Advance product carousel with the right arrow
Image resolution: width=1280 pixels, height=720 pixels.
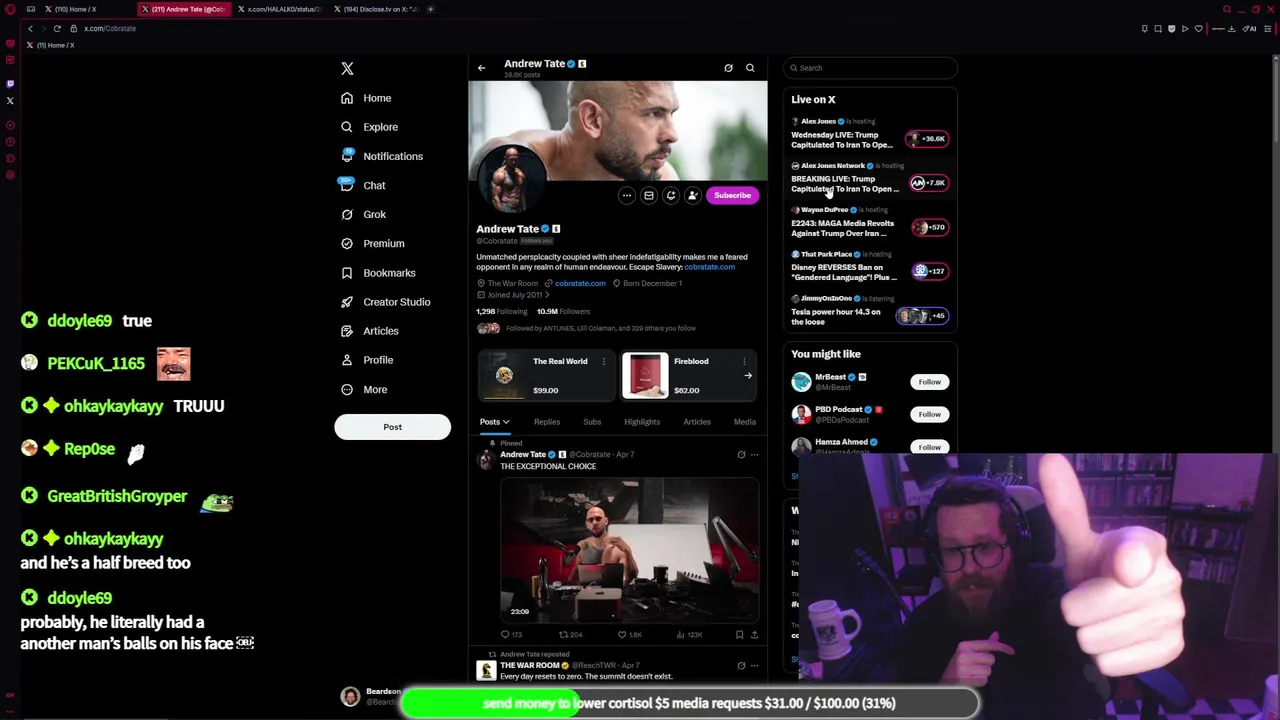pyautogui.click(x=747, y=376)
